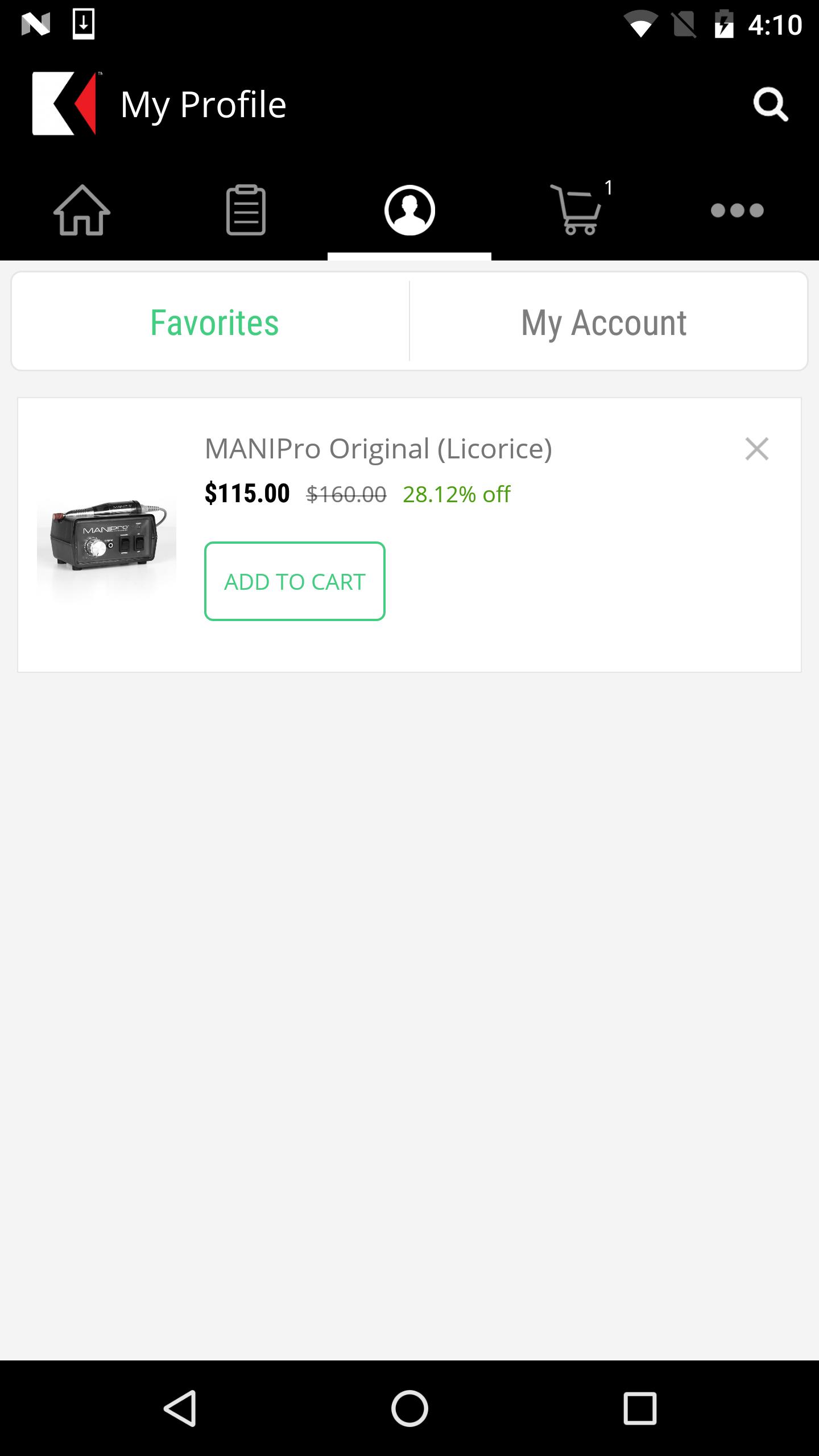
Task: Tap the download notification status icon
Action: pyautogui.click(x=84, y=24)
